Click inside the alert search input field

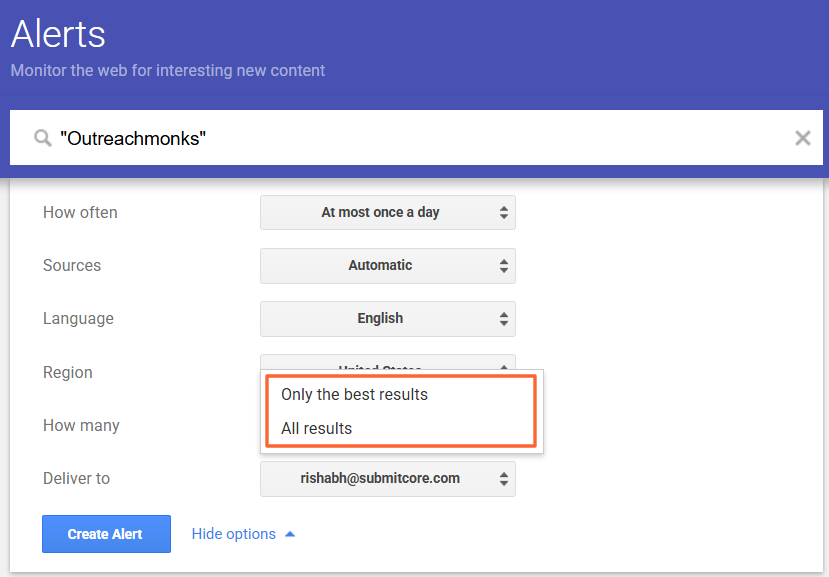(x=400, y=137)
